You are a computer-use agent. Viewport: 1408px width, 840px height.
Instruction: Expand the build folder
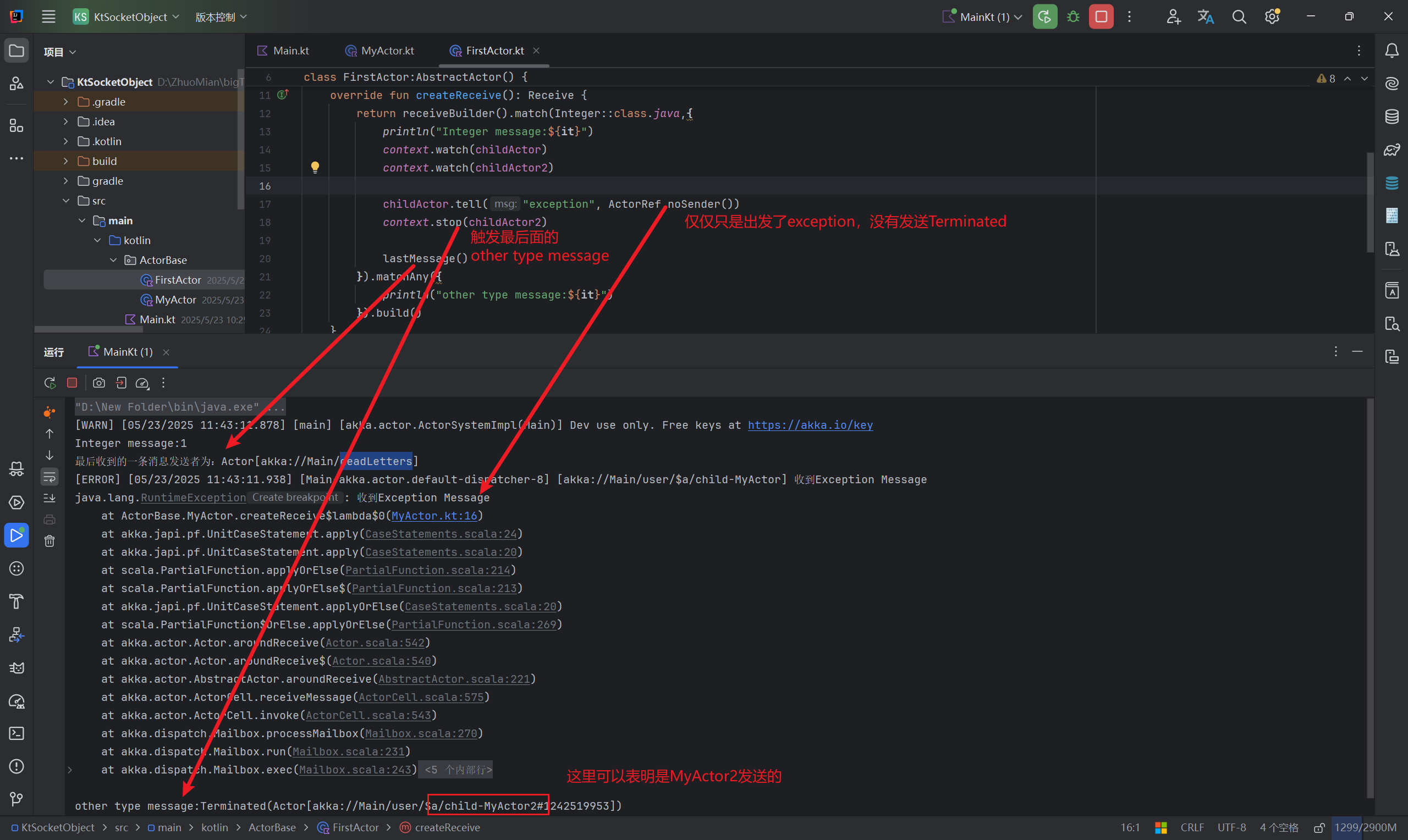pos(65,161)
